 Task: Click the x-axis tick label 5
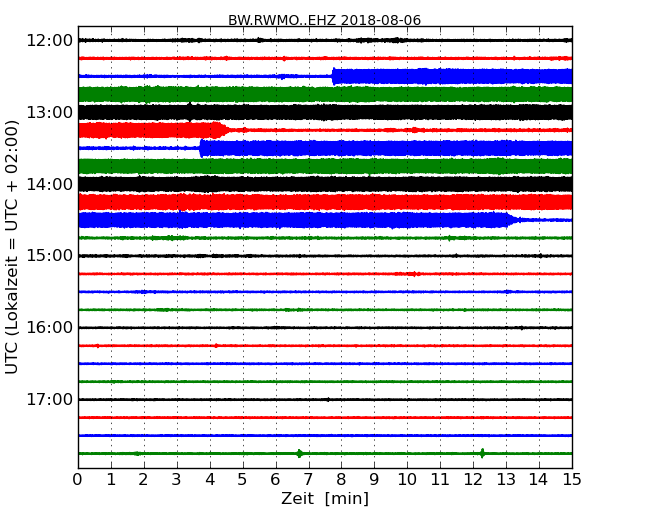[x=243, y=480]
